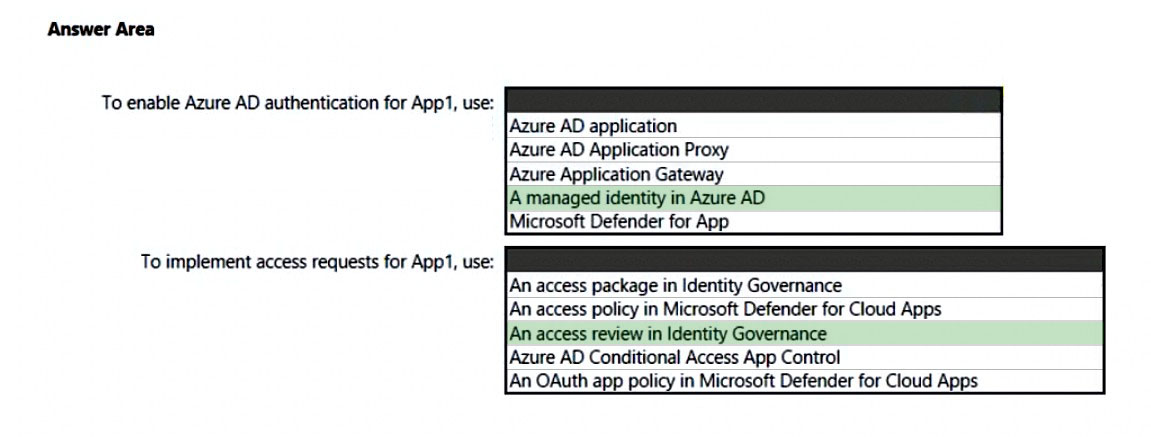
Task: Choose Microsoft Defender for App
Action: click(x=753, y=221)
